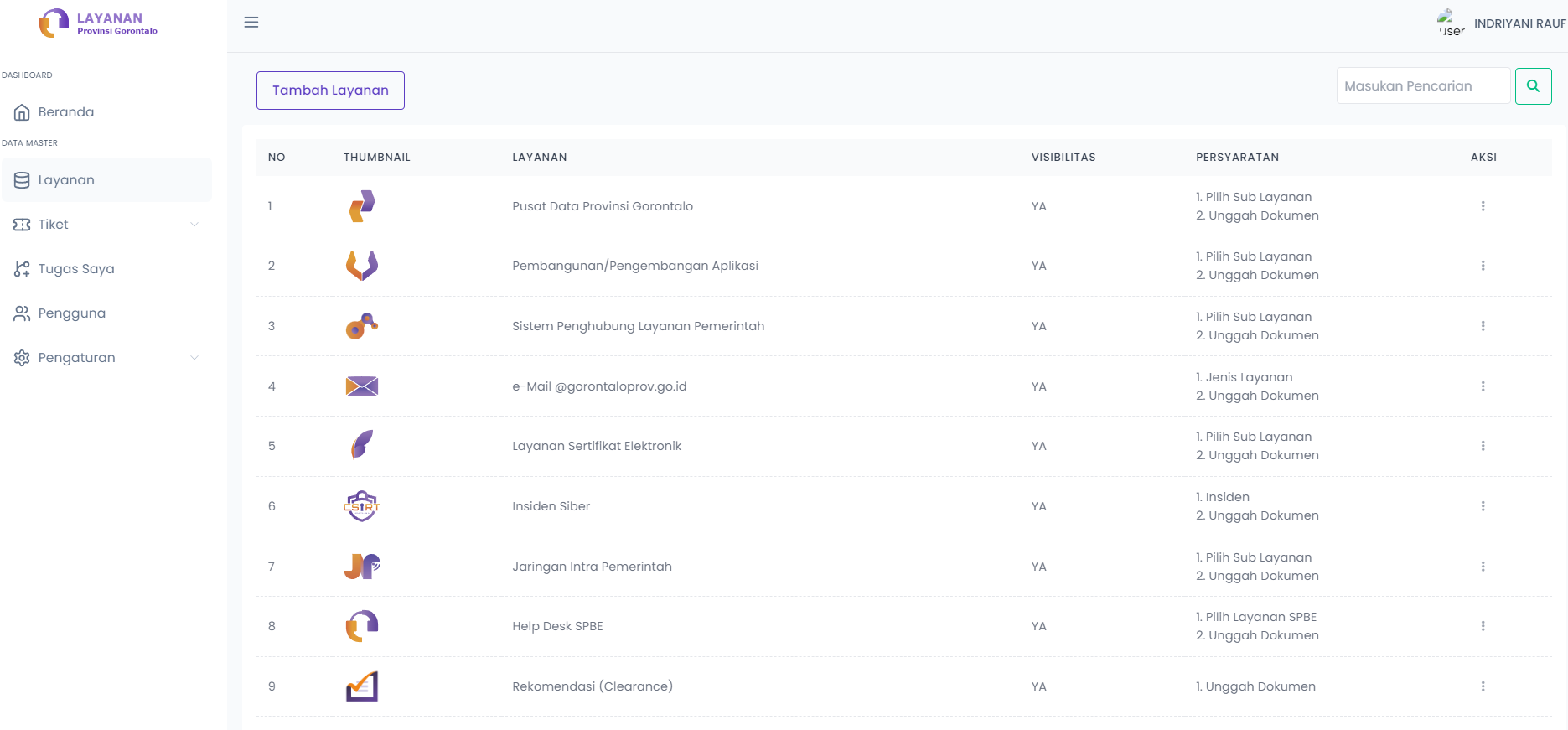Open actions menu for Rekomendasi (Clearance) row

tap(1483, 686)
